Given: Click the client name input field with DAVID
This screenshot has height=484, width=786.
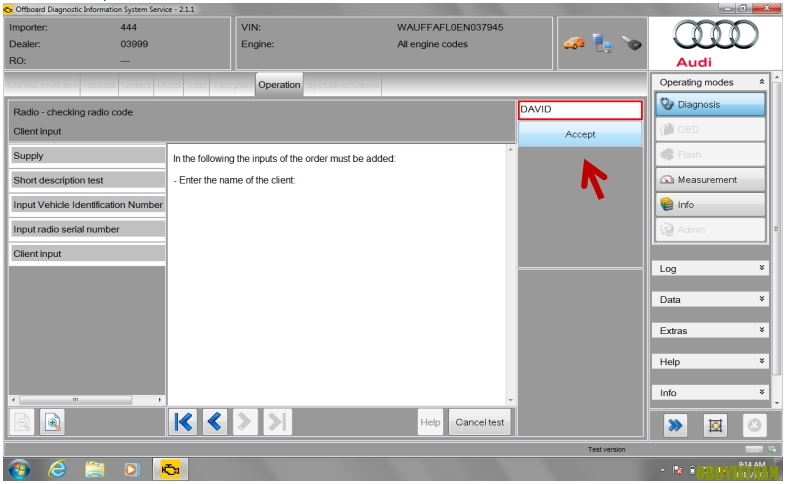Looking at the screenshot, I should click(580, 110).
